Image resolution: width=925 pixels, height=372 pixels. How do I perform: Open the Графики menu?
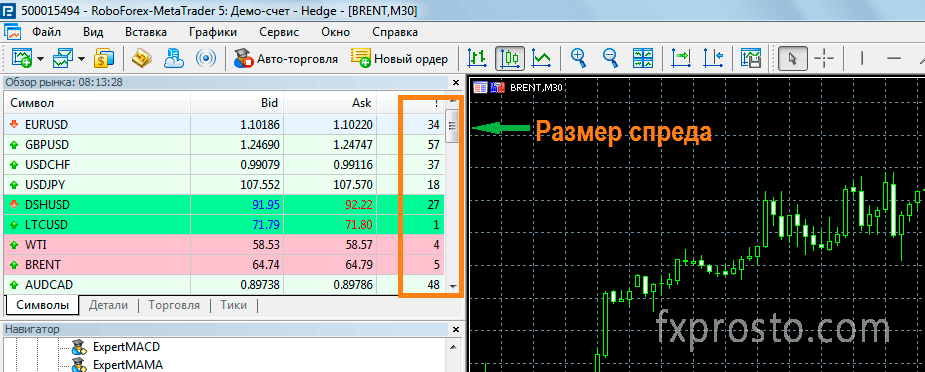(x=213, y=32)
